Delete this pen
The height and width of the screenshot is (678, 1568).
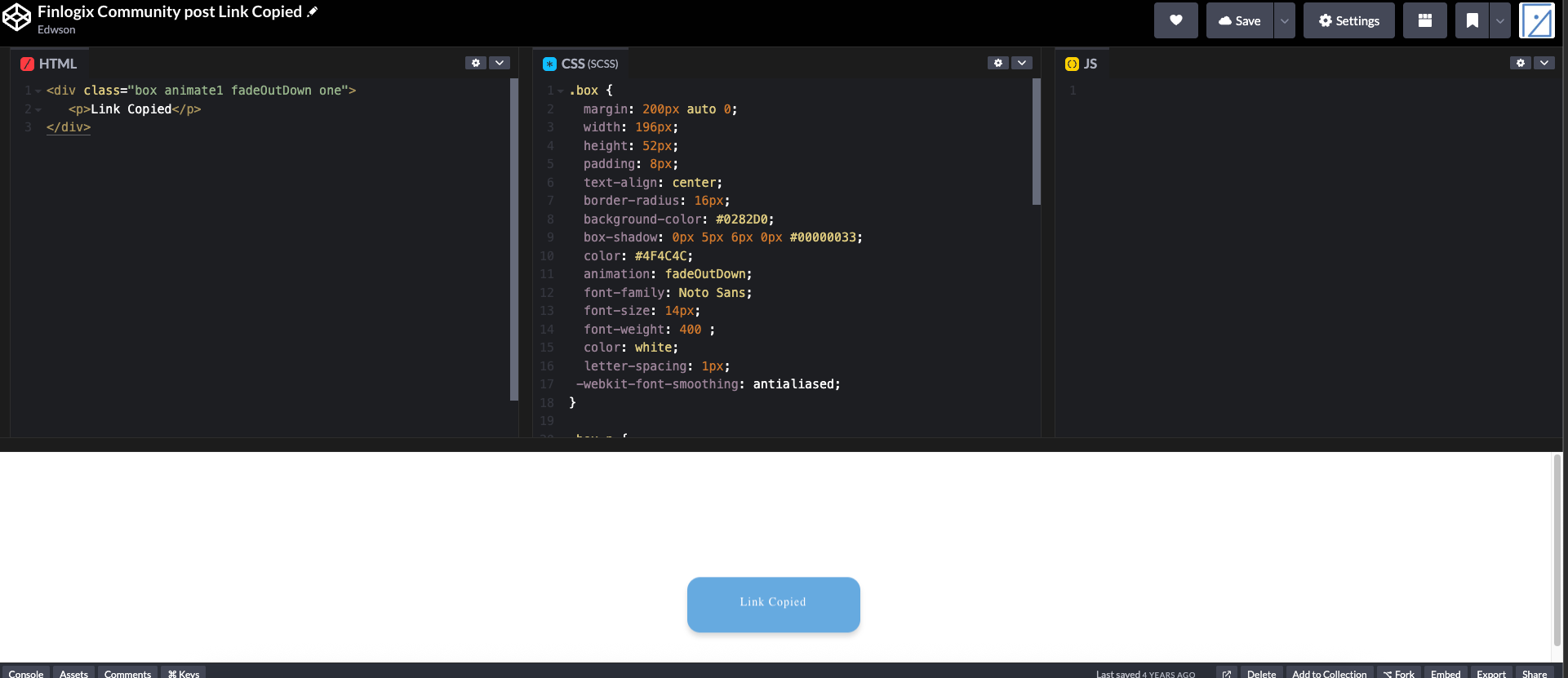click(x=1261, y=673)
